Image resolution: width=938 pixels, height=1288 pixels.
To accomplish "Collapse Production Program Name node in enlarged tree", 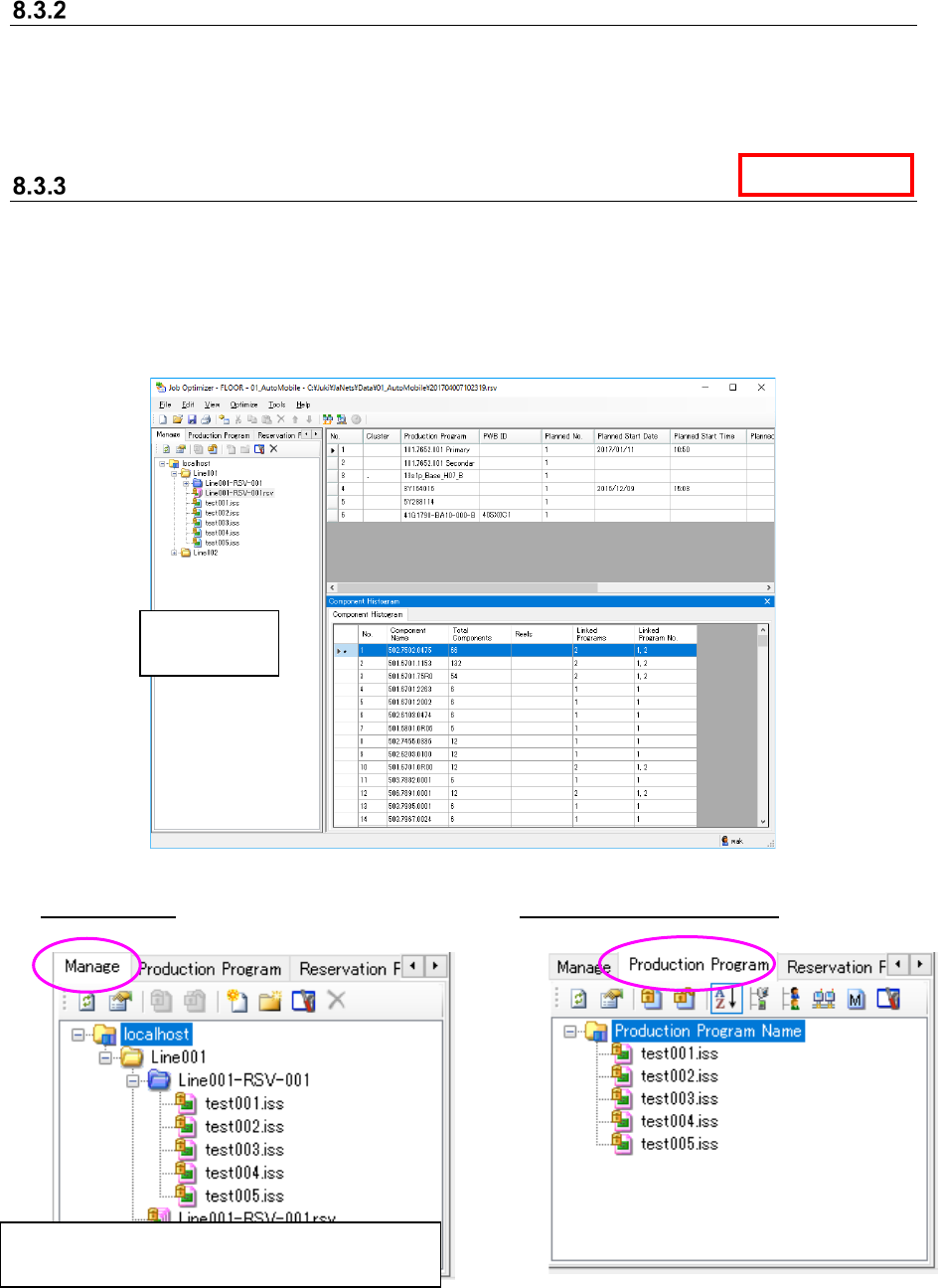I will pos(570,1032).
